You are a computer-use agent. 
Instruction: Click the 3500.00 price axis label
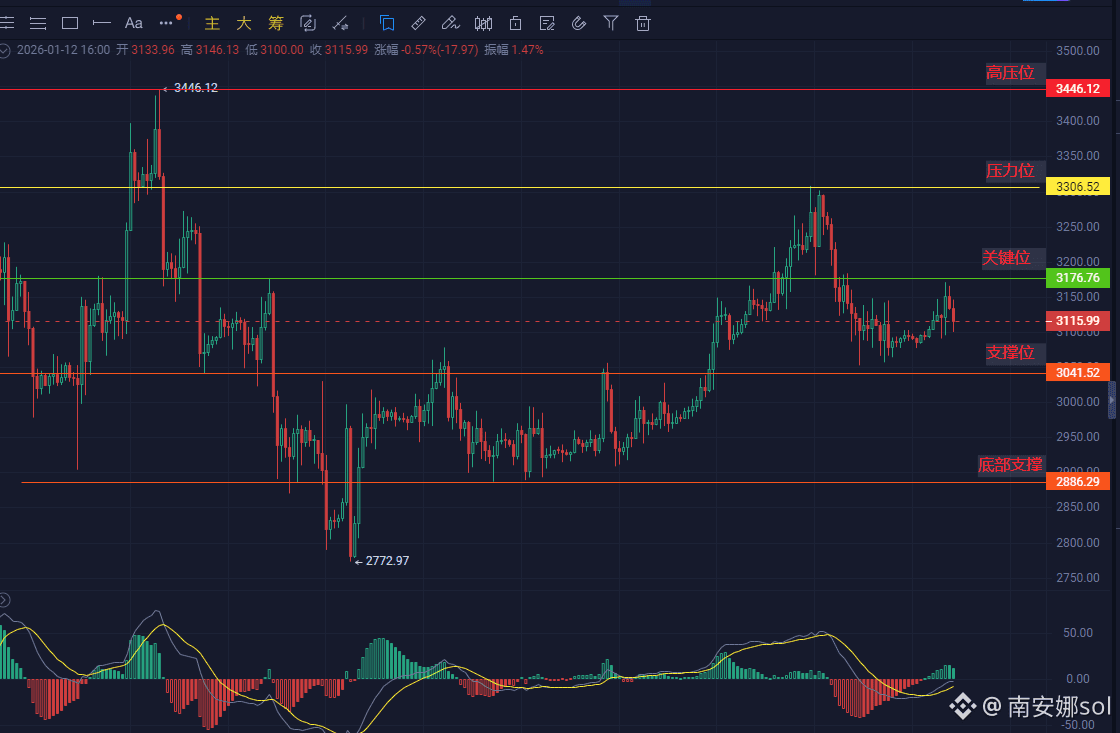(x=1078, y=51)
